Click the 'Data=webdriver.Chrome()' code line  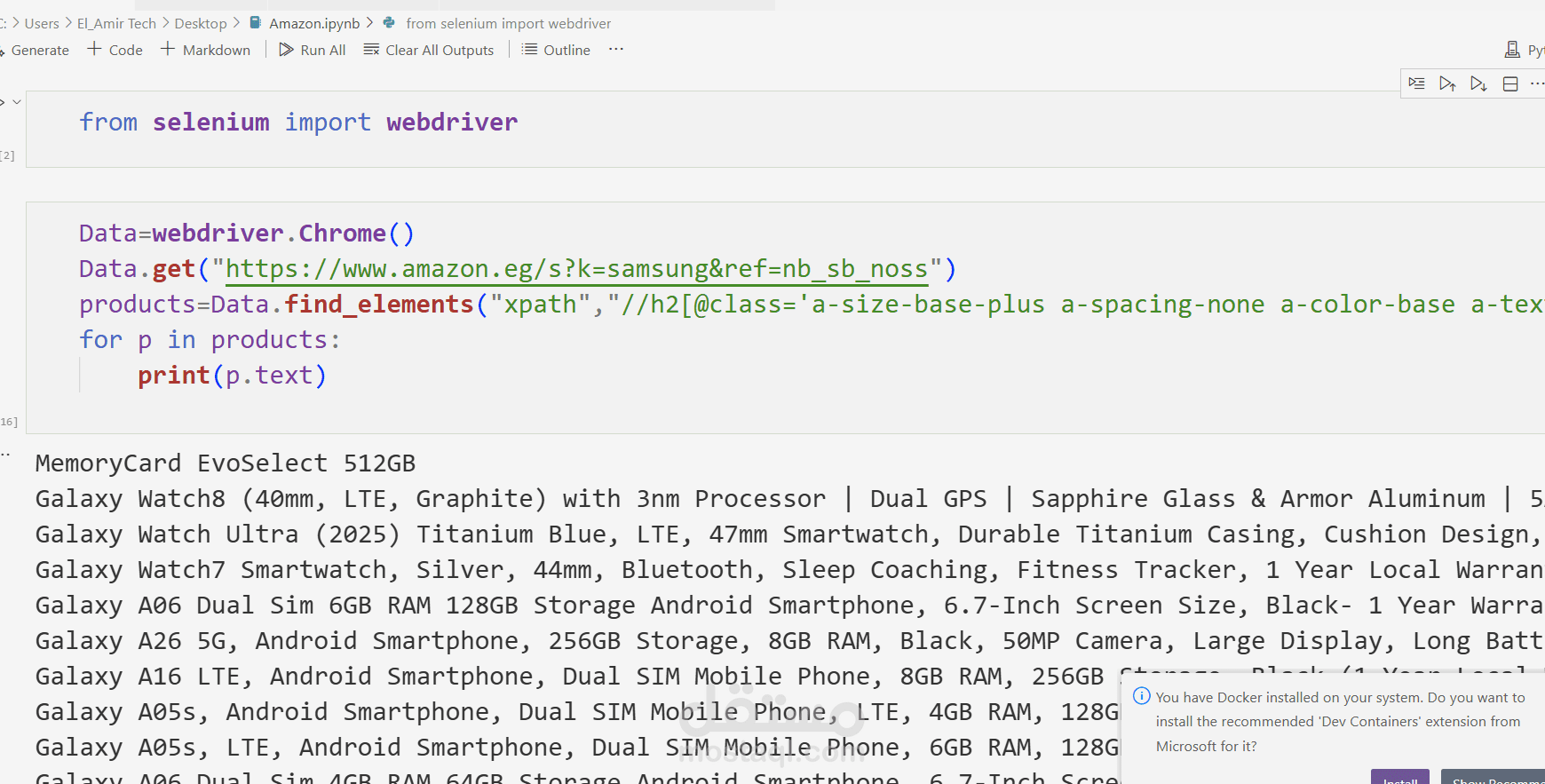pyautogui.click(x=247, y=234)
